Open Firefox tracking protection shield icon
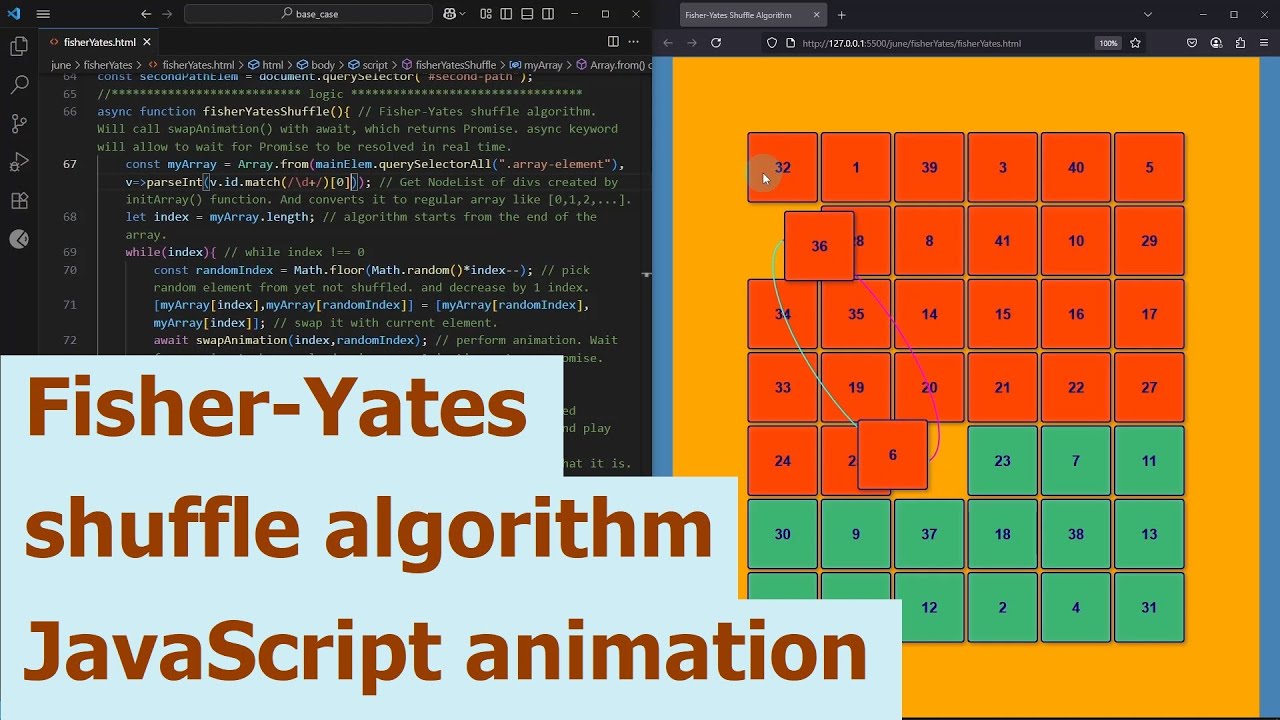 [x=772, y=43]
